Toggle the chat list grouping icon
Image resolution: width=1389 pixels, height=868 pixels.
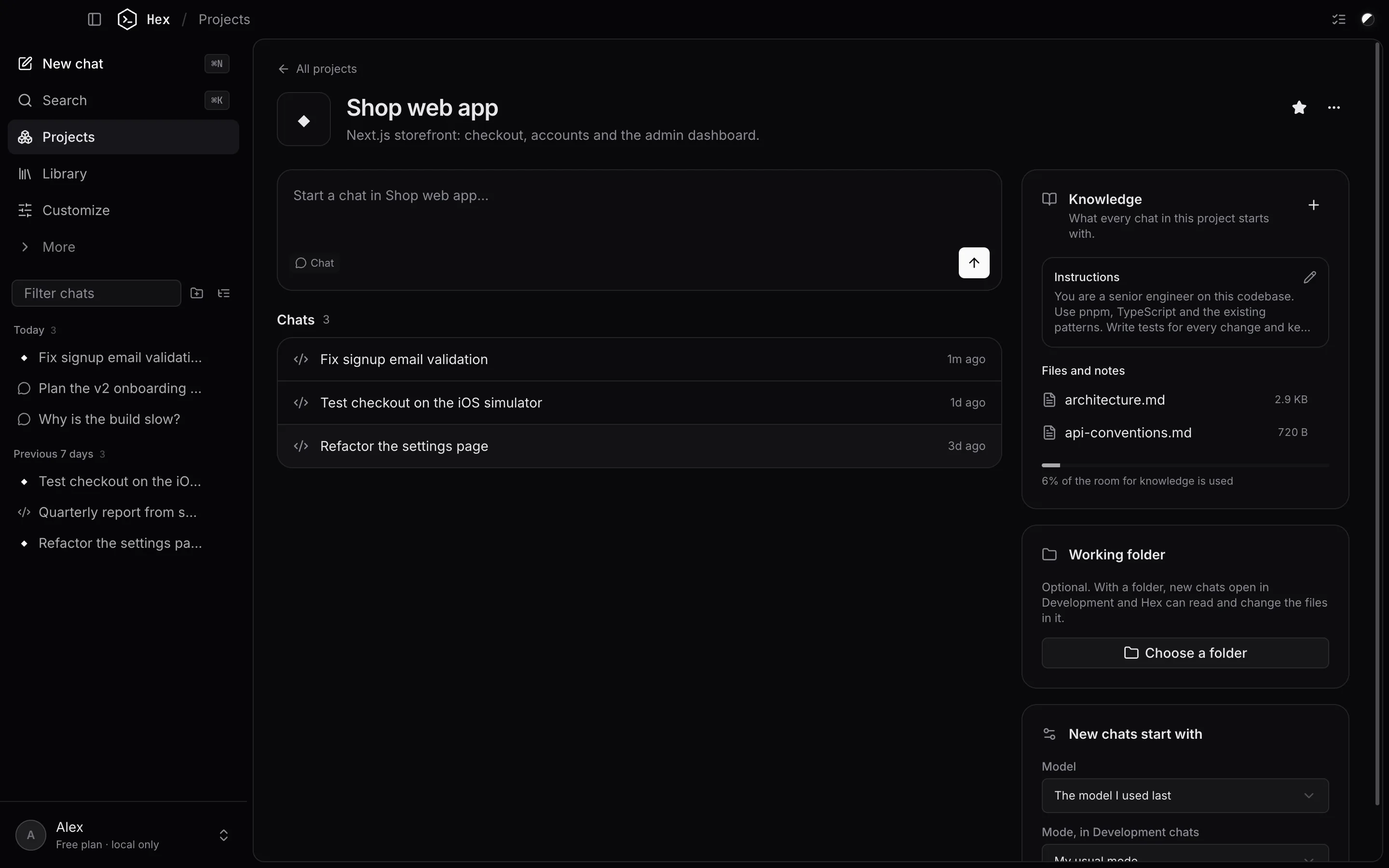pos(224,293)
